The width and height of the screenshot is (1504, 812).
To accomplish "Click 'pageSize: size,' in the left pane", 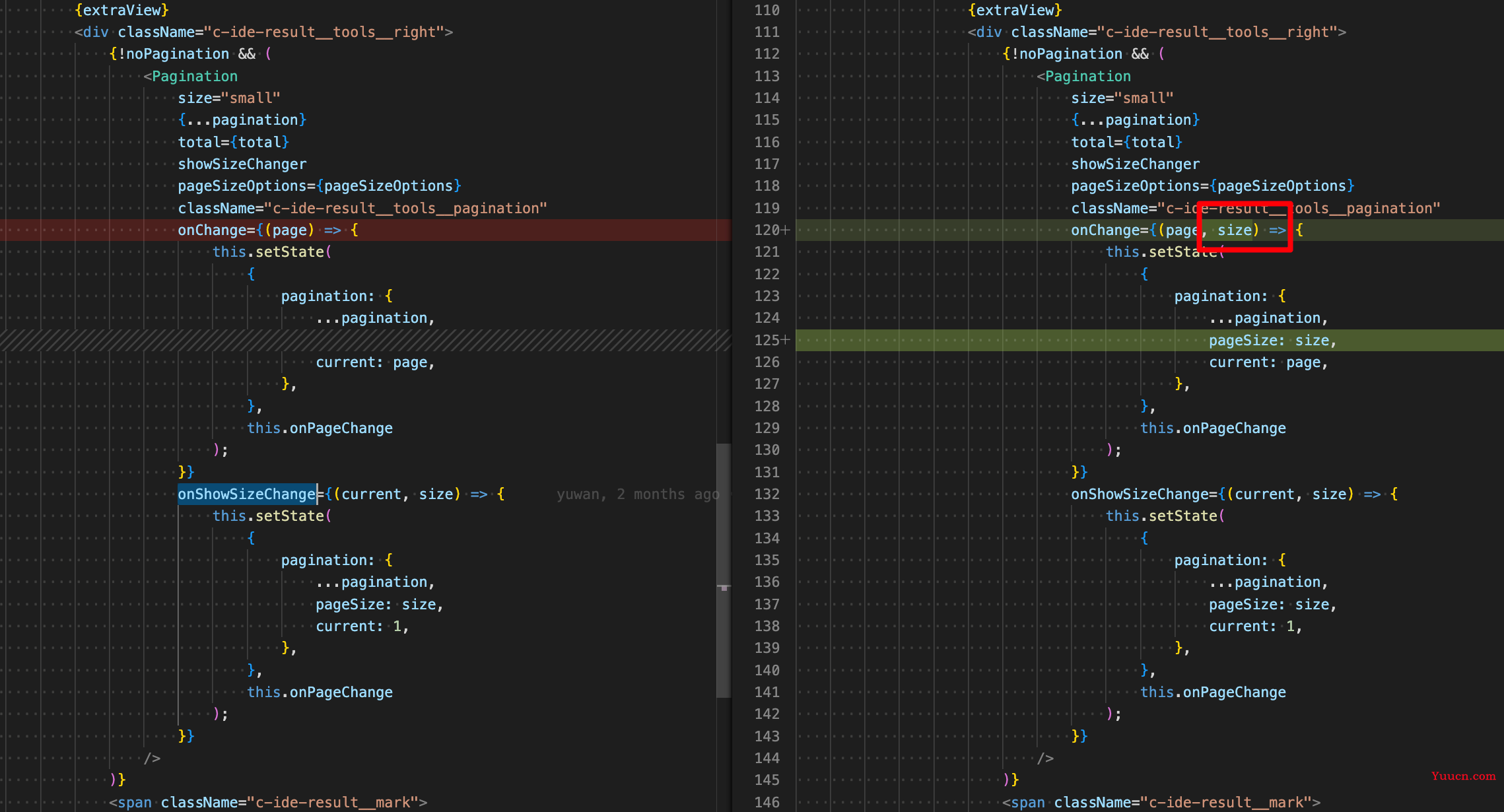I will (x=380, y=604).
